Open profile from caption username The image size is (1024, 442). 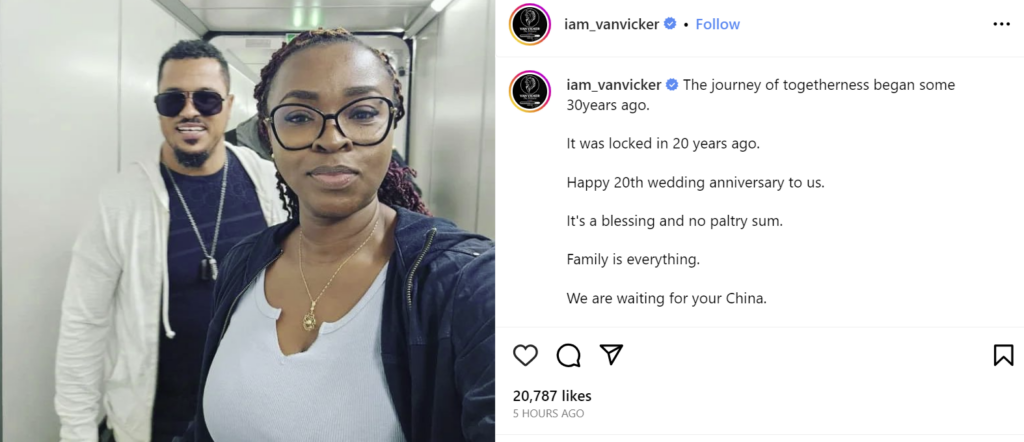click(614, 85)
